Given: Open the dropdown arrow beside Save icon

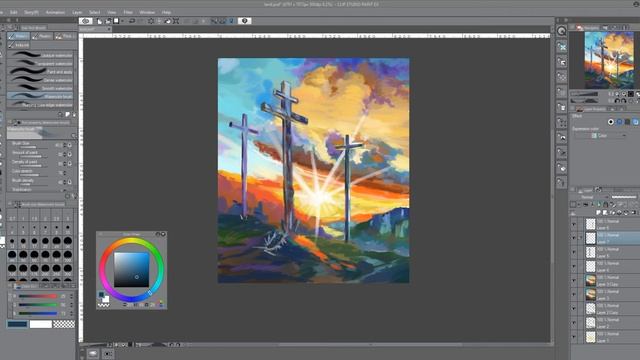Looking at the screenshot, I should [x=122, y=21].
